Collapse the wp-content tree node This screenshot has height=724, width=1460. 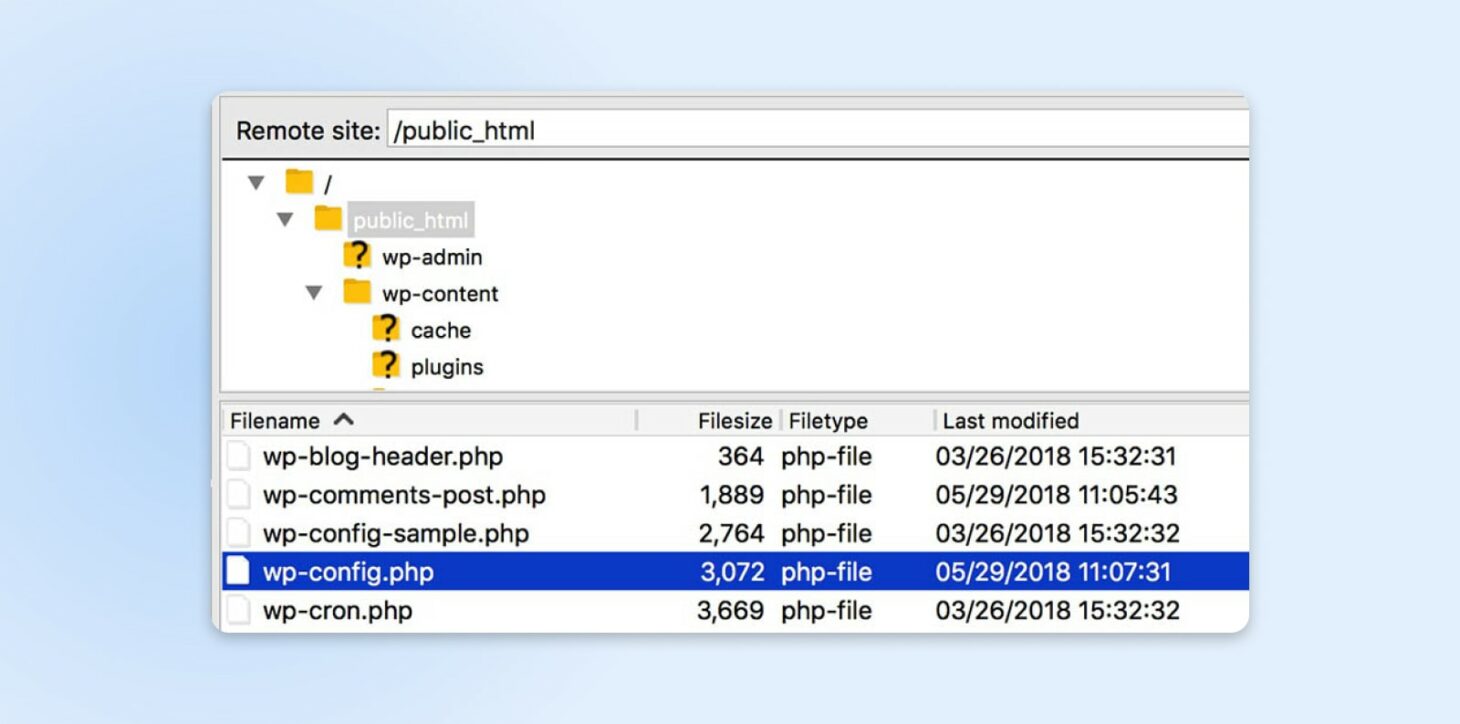pos(315,293)
